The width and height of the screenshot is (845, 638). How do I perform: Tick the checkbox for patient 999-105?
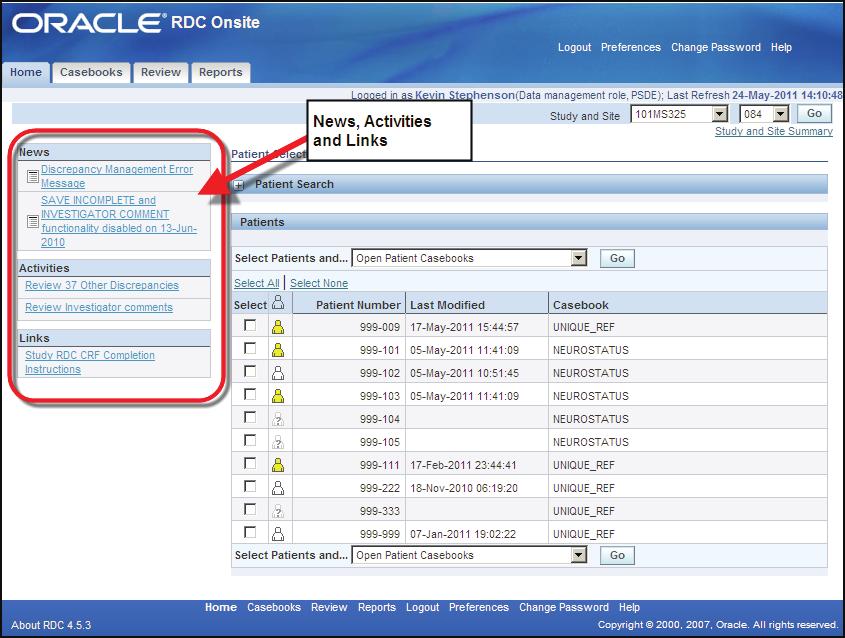point(250,441)
